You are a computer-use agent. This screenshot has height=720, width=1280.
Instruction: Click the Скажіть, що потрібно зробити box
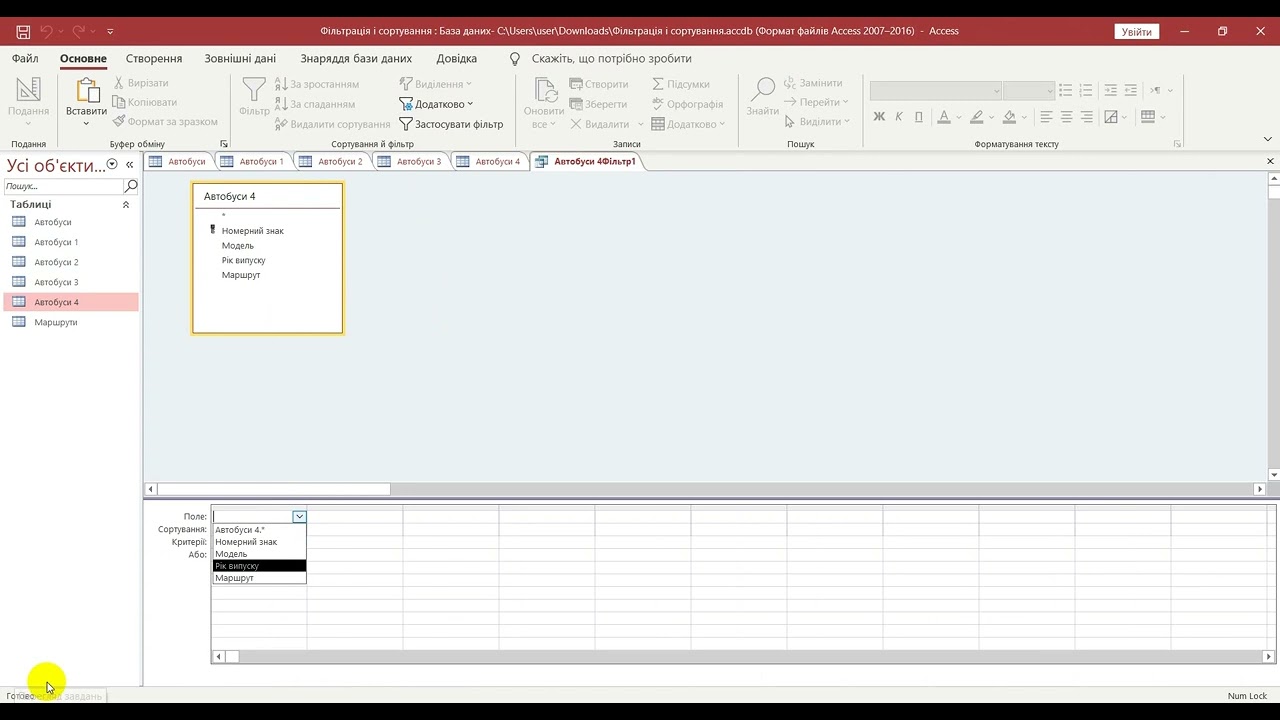(x=611, y=59)
